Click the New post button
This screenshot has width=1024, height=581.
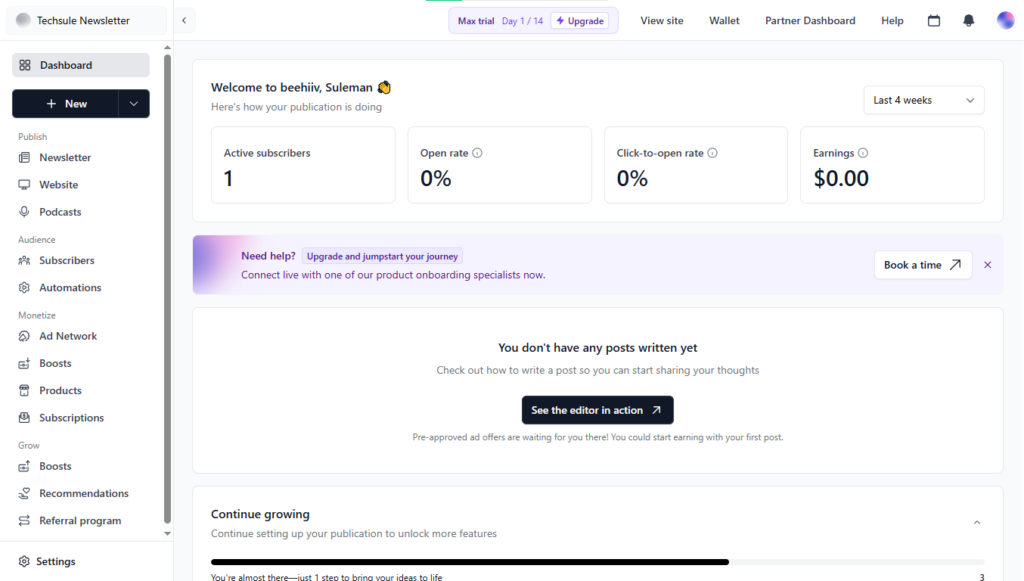(x=65, y=104)
